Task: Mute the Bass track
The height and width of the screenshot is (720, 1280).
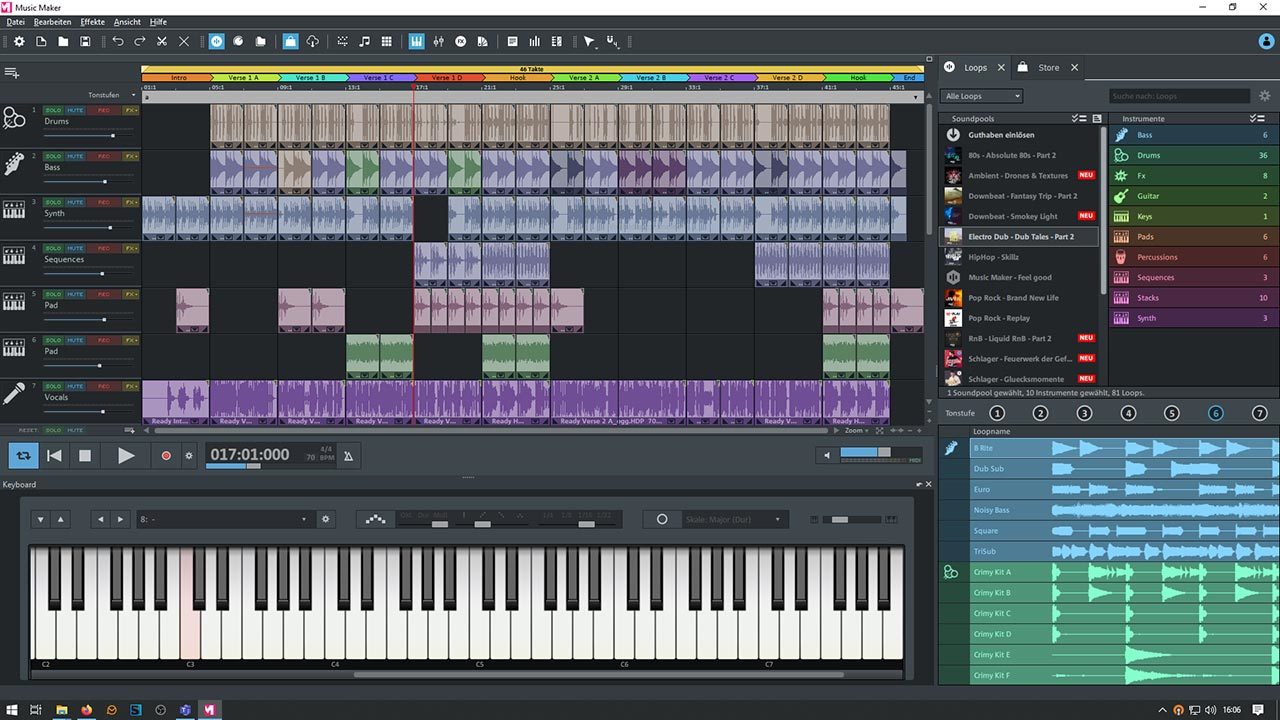Action: coord(75,156)
